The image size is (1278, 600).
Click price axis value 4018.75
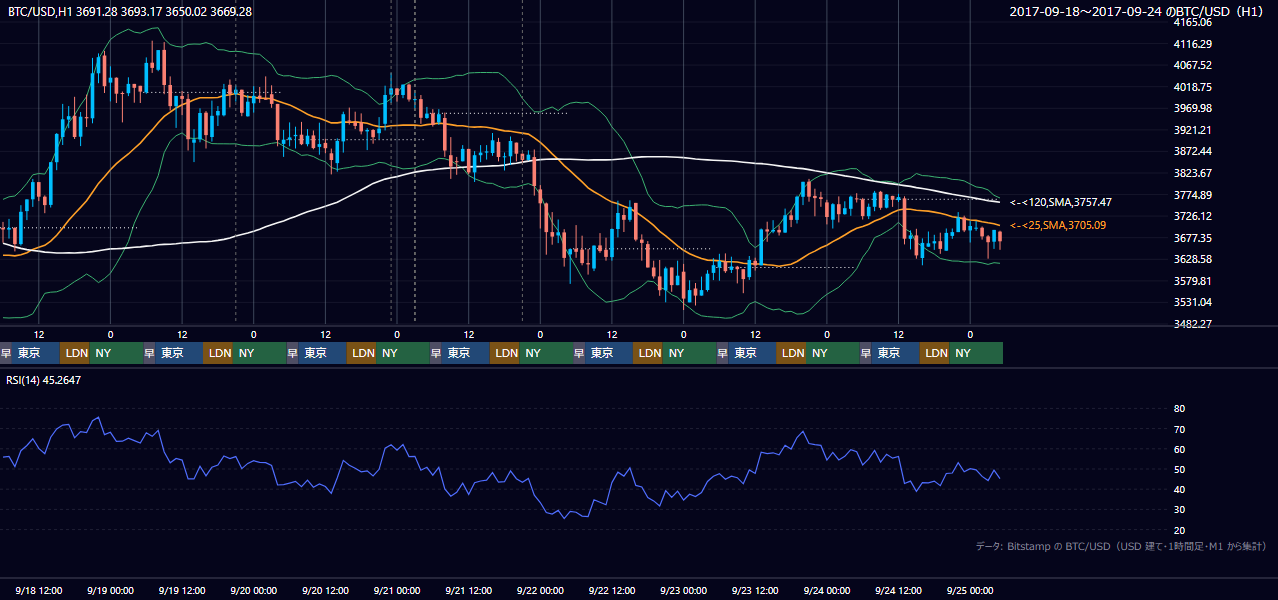[1192, 87]
